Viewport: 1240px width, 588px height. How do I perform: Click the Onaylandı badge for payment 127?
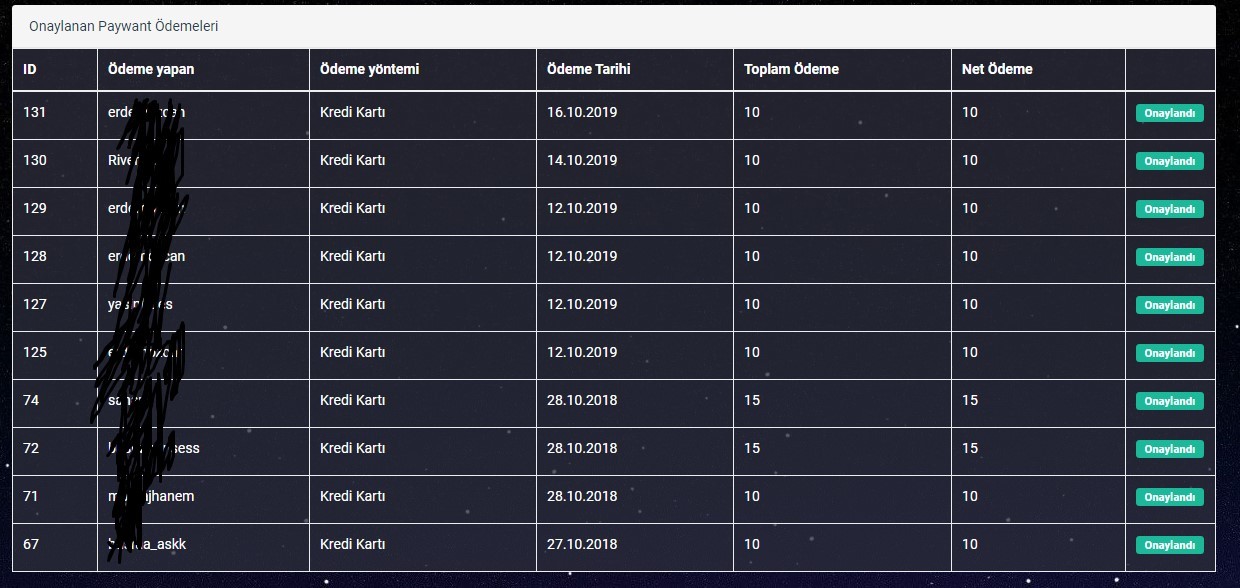[x=1169, y=305]
